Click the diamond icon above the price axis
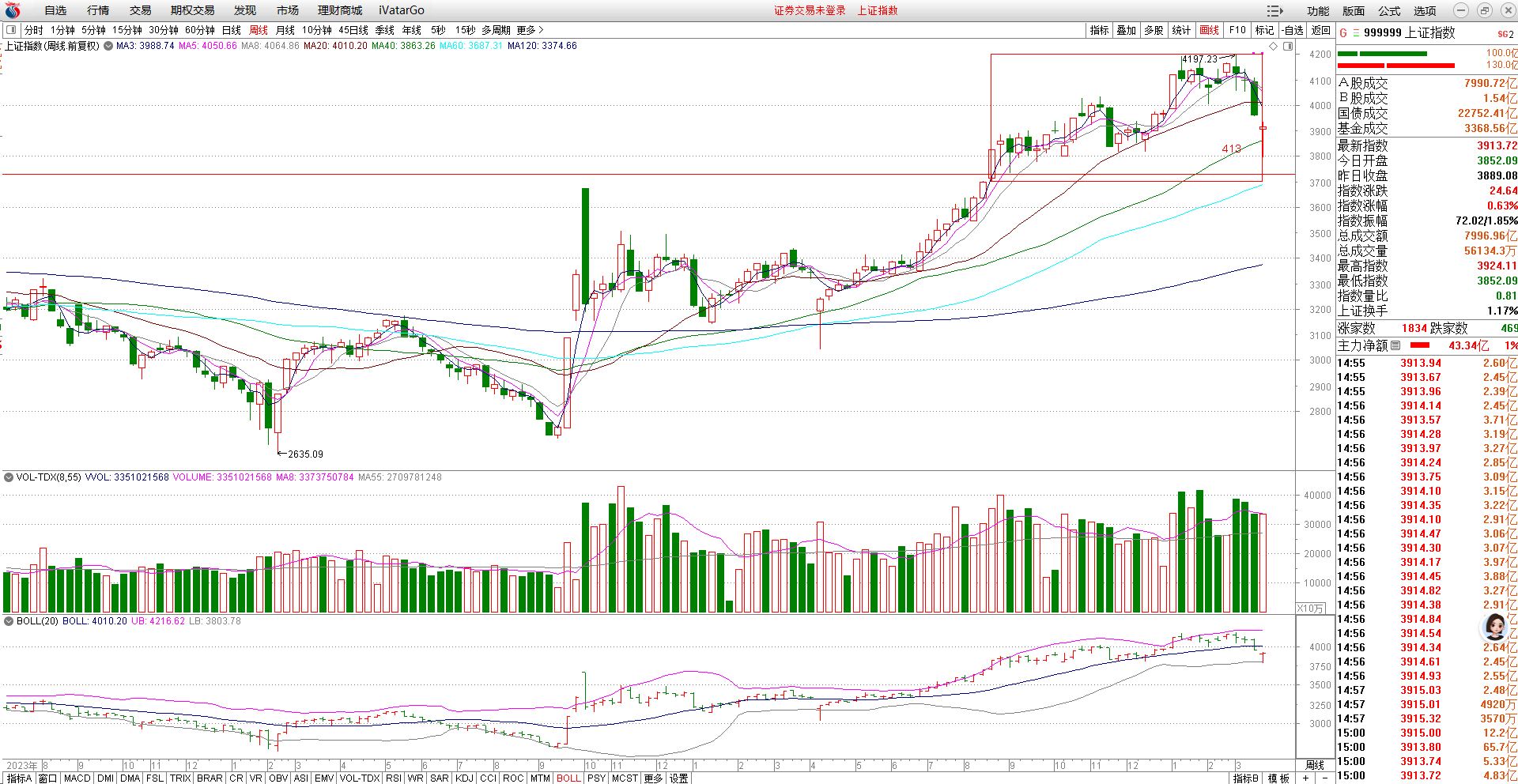Image resolution: width=1518 pixels, height=784 pixels. point(1273,47)
